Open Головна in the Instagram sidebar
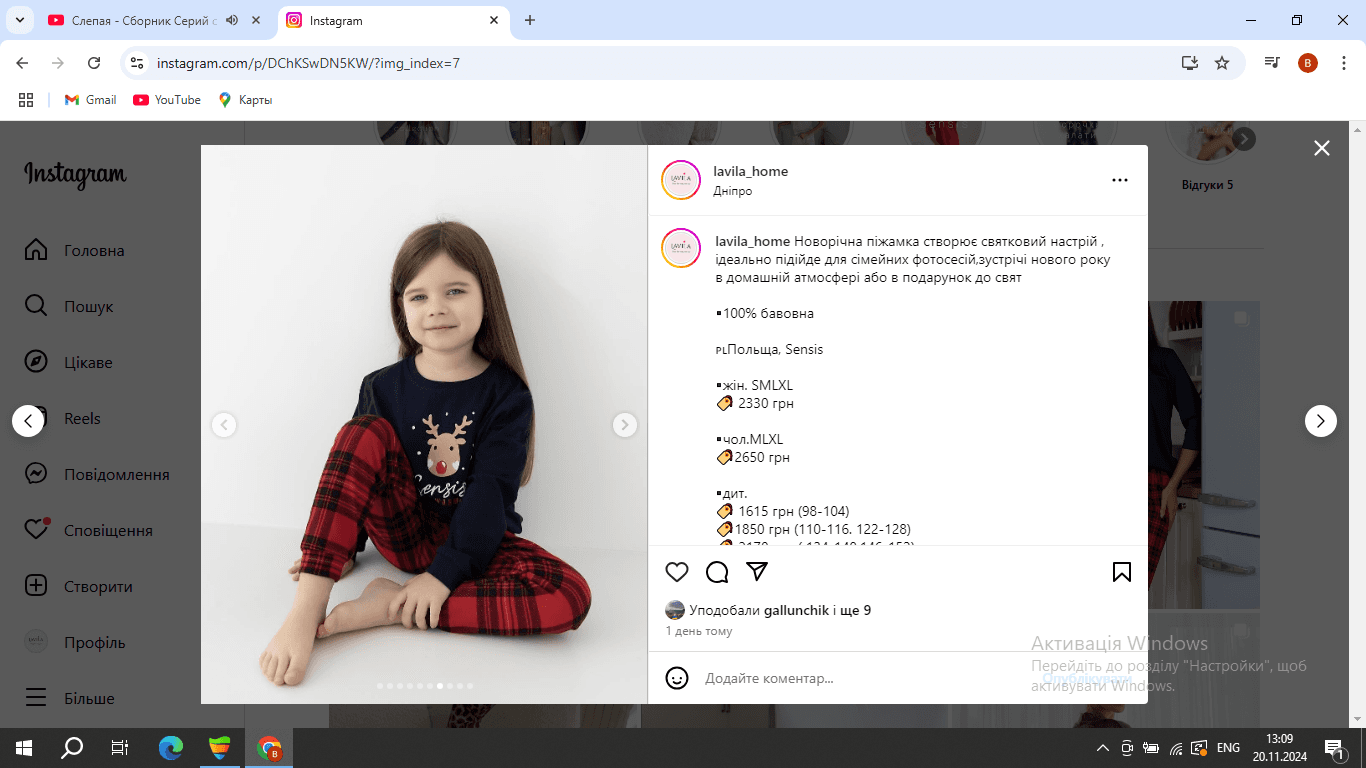 (x=75, y=250)
